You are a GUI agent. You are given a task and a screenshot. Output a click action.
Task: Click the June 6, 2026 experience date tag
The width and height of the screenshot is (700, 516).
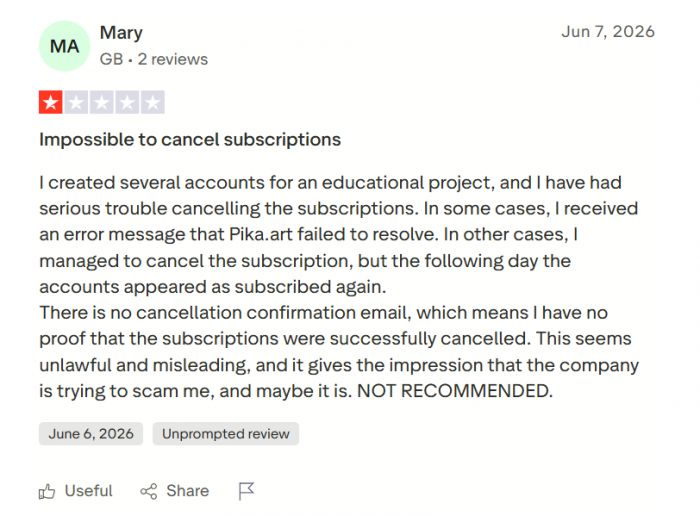pos(91,434)
